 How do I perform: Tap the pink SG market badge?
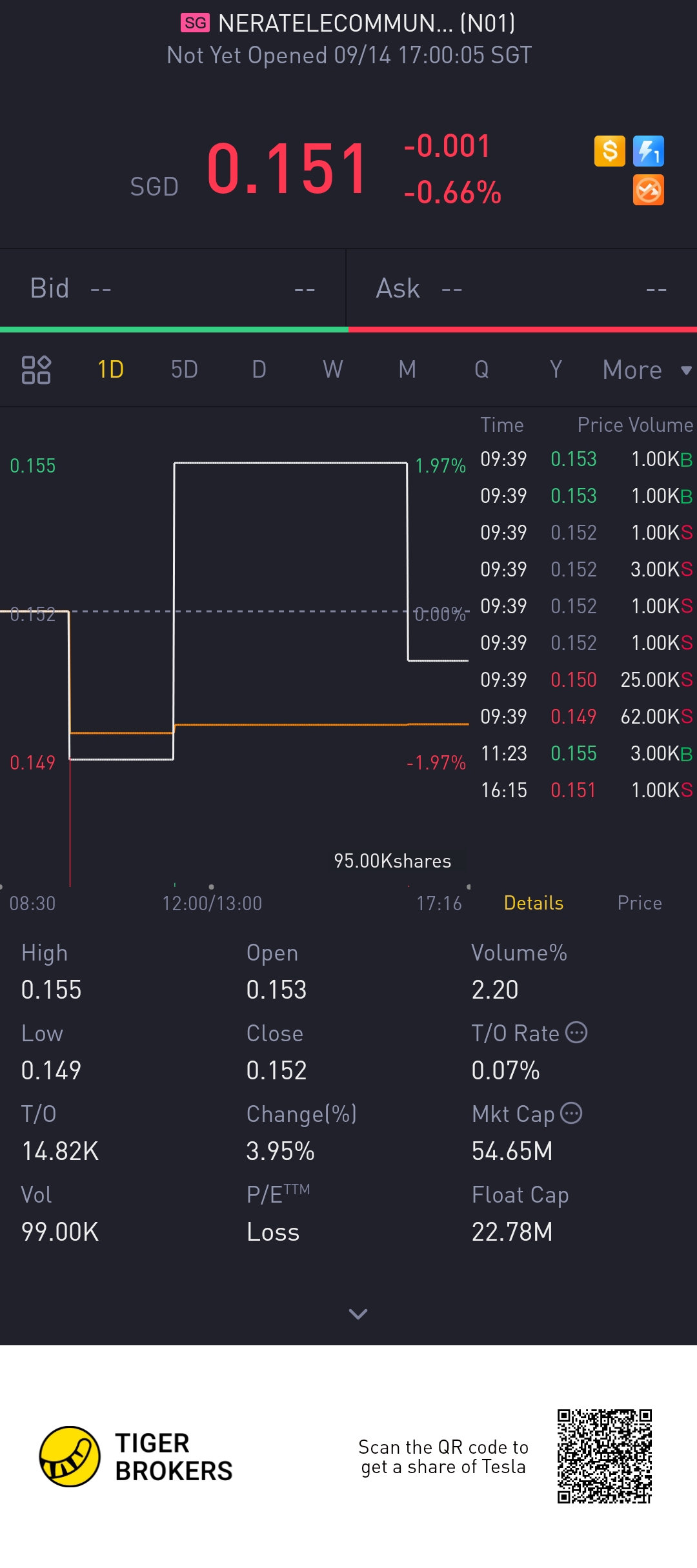tap(195, 23)
